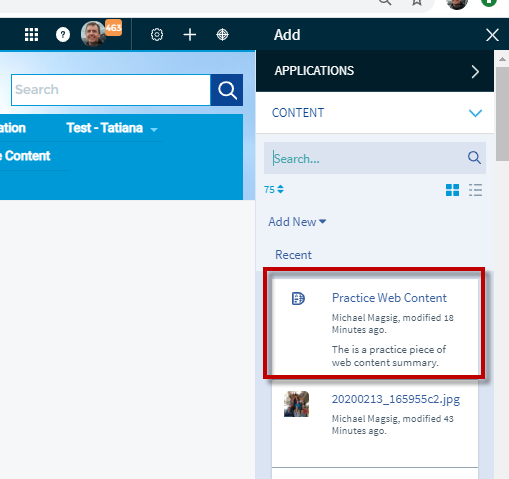This screenshot has height=479, width=509.
Task: Click the help question mark icon
Action: click(63, 35)
